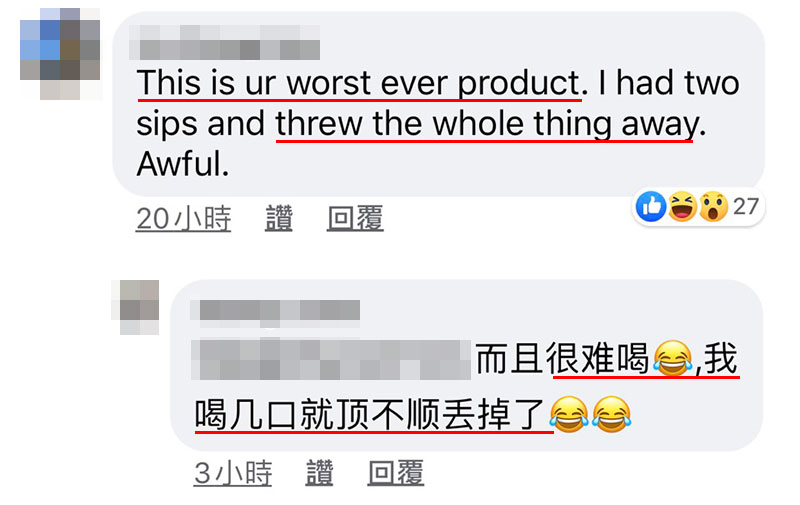
Task: Click the laughing Haha reaction icon
Action: click(682, 207)
